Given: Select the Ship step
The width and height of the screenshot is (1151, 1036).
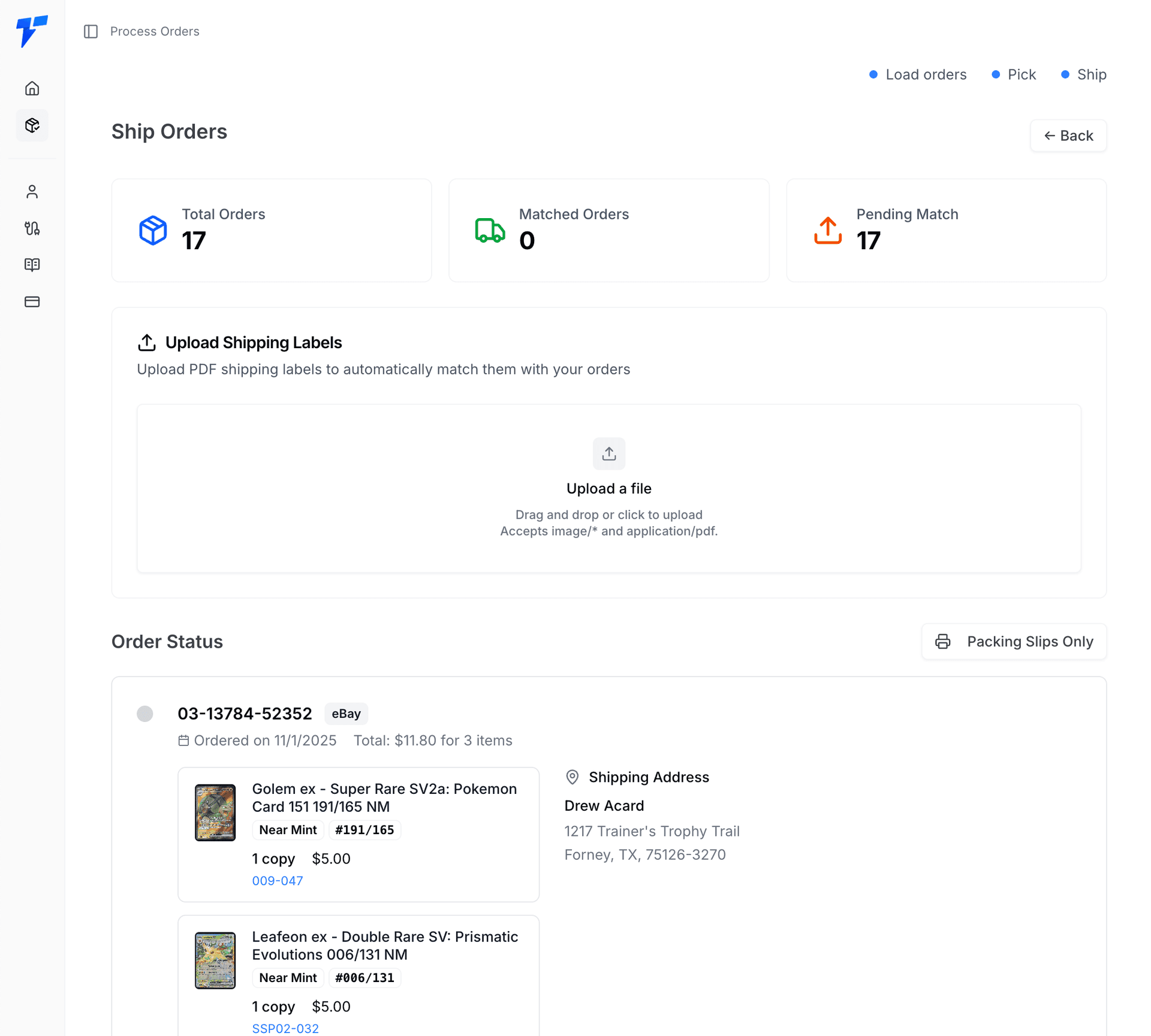Looking at the screenshot, I should (1083, 74).
